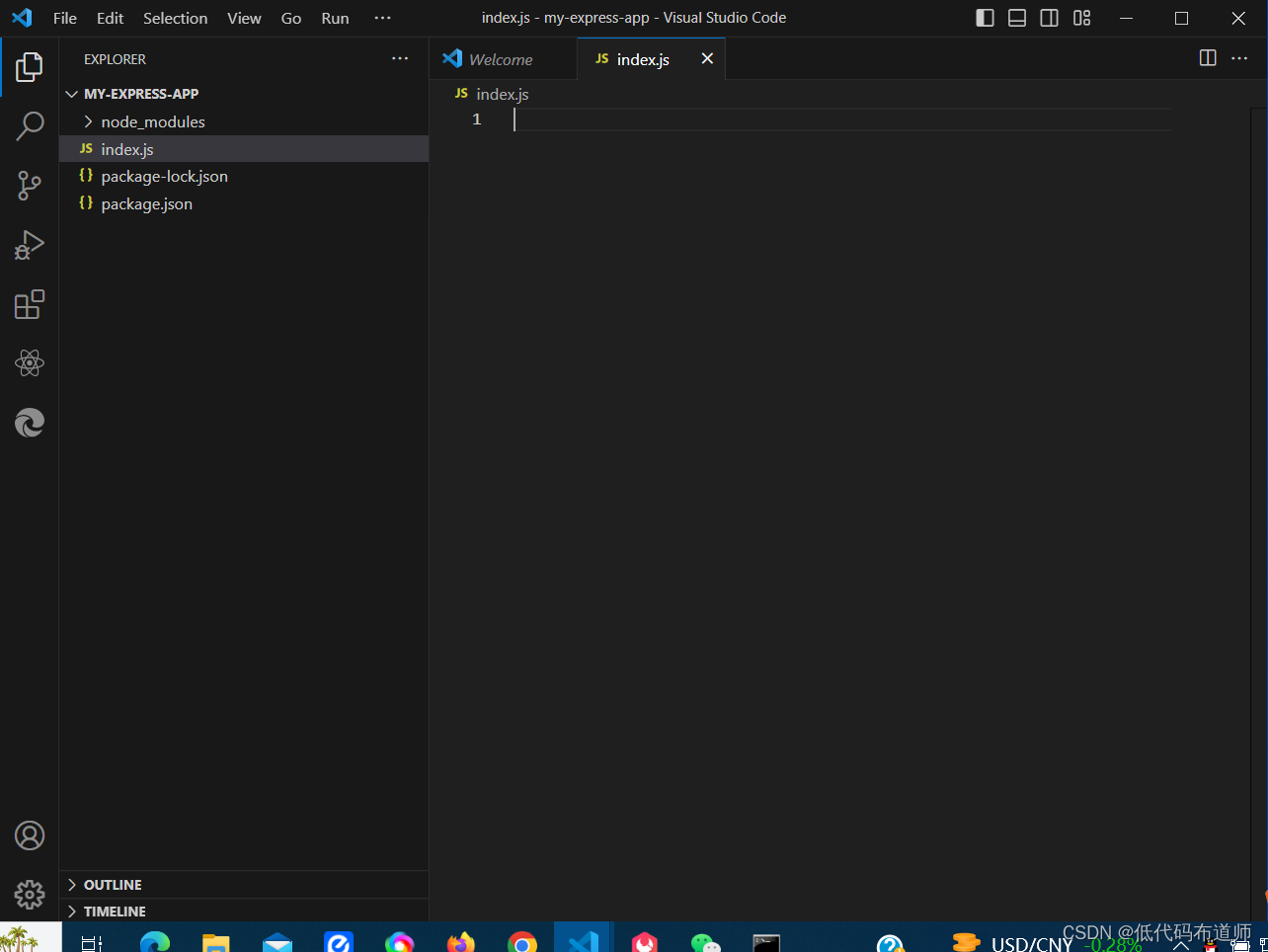Open Mail app from the taskbar
Viewport: 1268px width, 952px height.
[277, 942]
